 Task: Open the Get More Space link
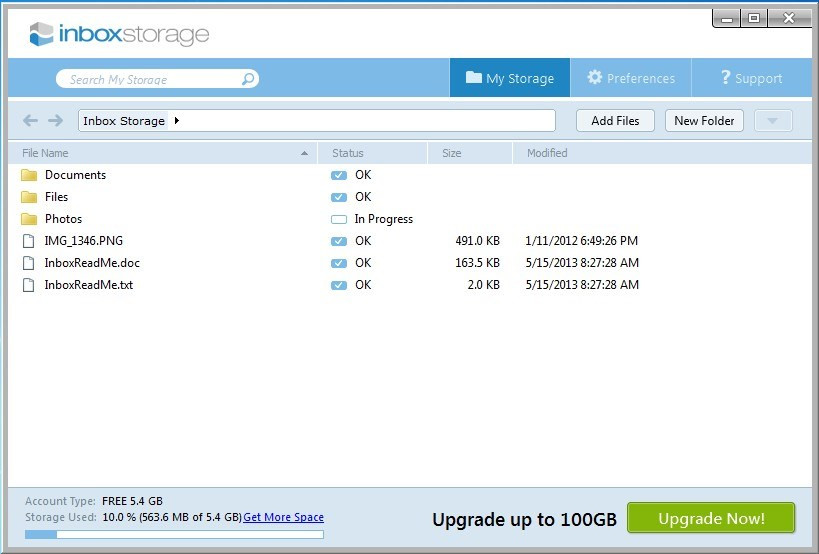pos(284,517)
